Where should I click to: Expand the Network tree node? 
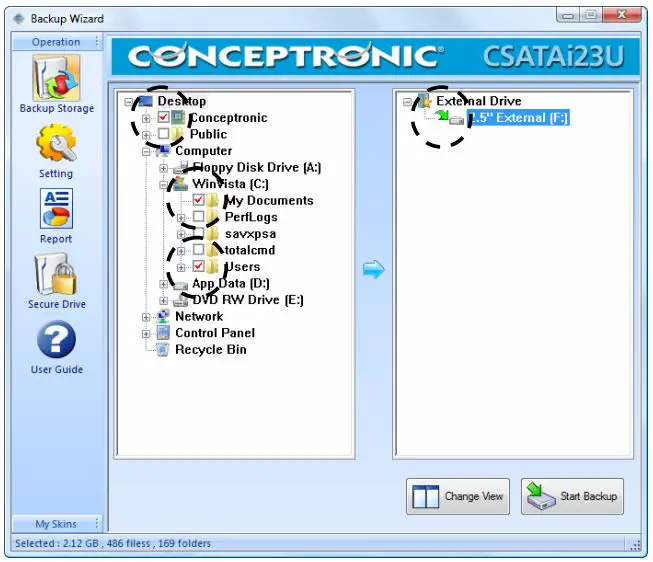[x=146, y=317]
